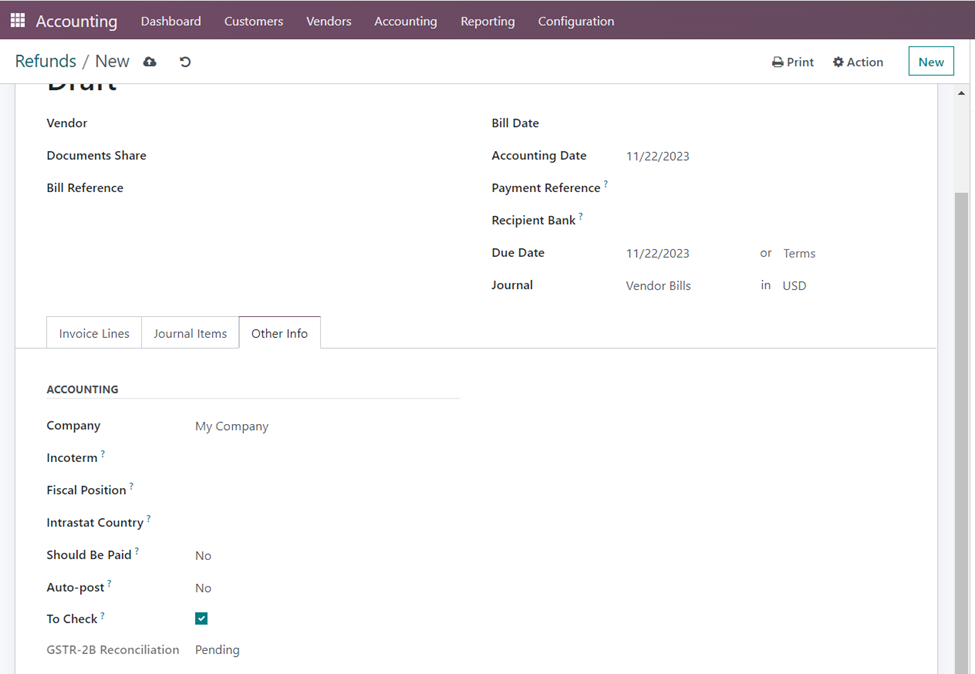This screenshot has height=674, width=975.
Task: Click the cloud save record icon
Action: point(150,62)
